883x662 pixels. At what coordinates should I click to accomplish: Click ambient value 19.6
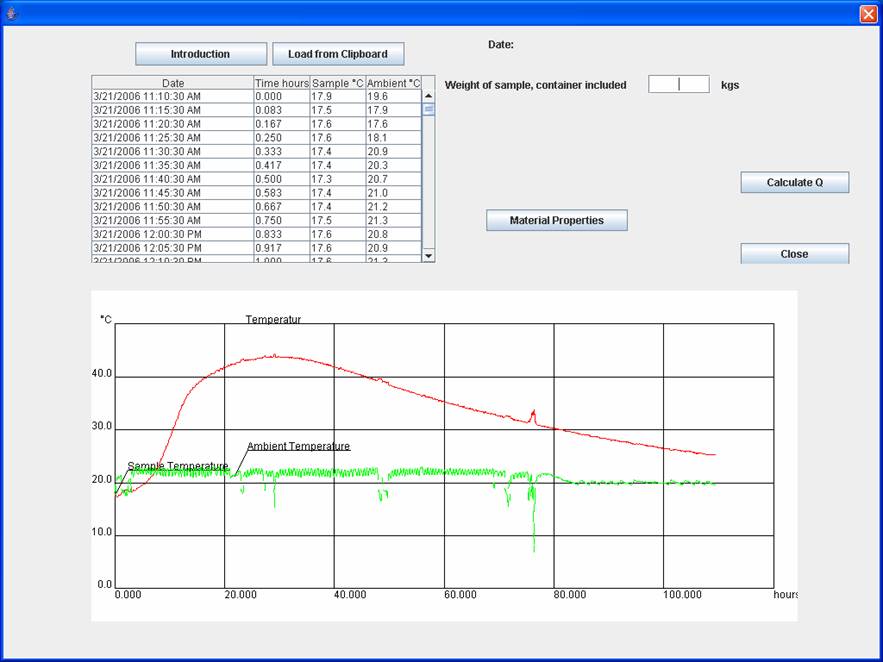[x=393, y=96]
